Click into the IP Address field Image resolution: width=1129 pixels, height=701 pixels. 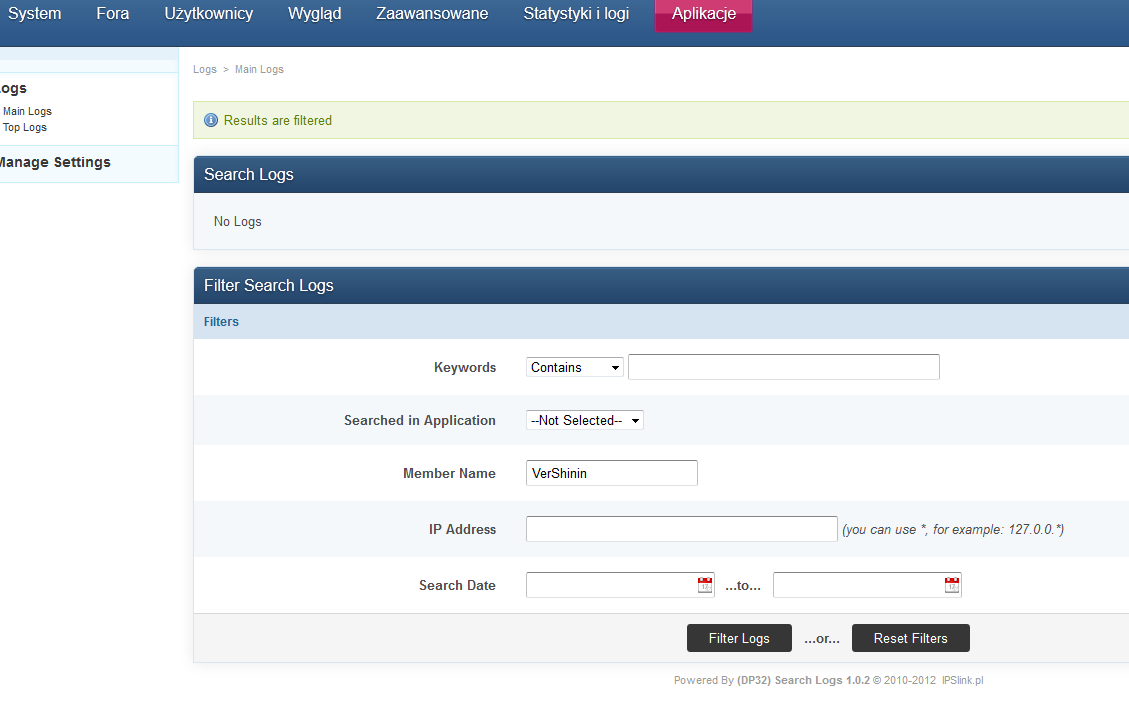pos(681,529)
